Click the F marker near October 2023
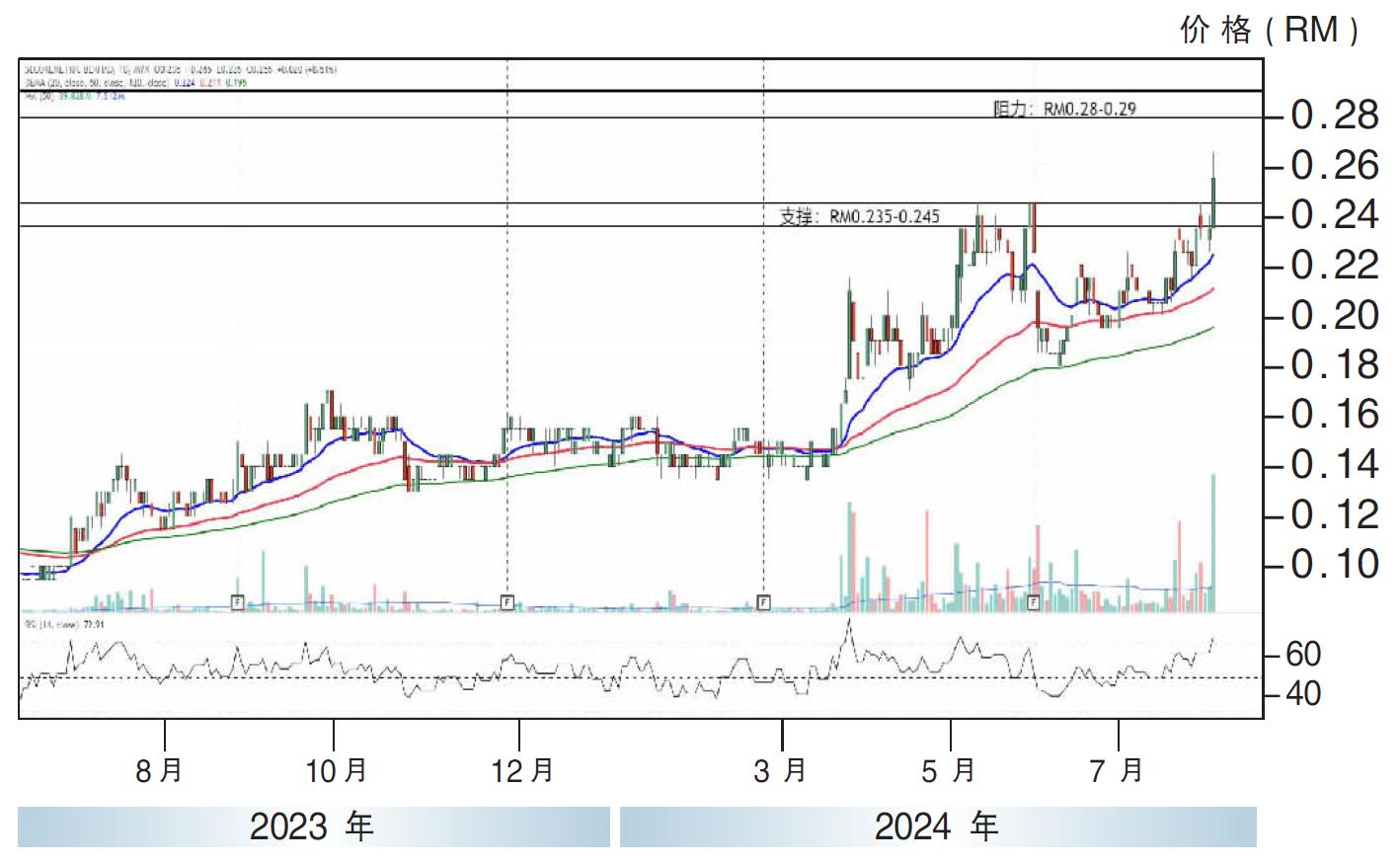Screen dimensions: 1400x863 (237, 601)
